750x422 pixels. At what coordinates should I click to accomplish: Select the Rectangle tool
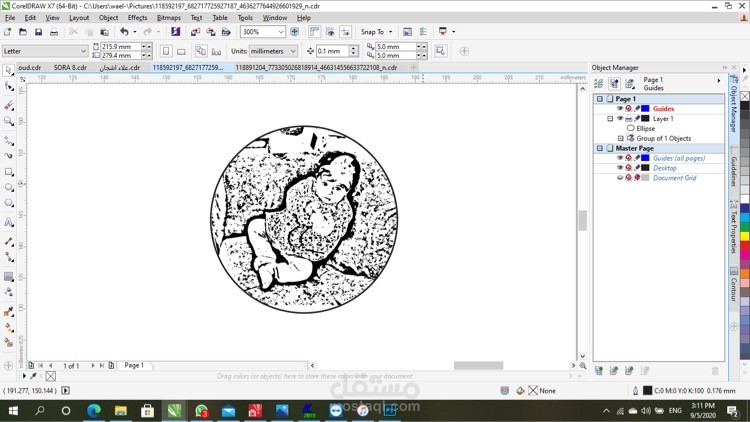(9, 171)
